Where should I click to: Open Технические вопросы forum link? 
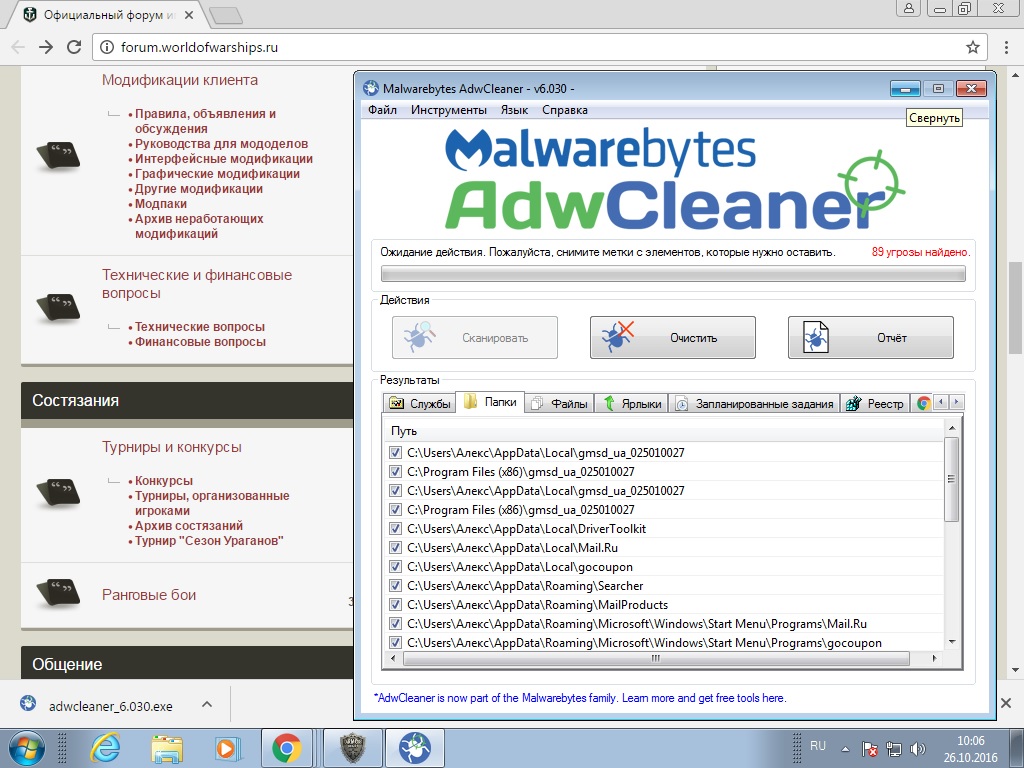200,327
